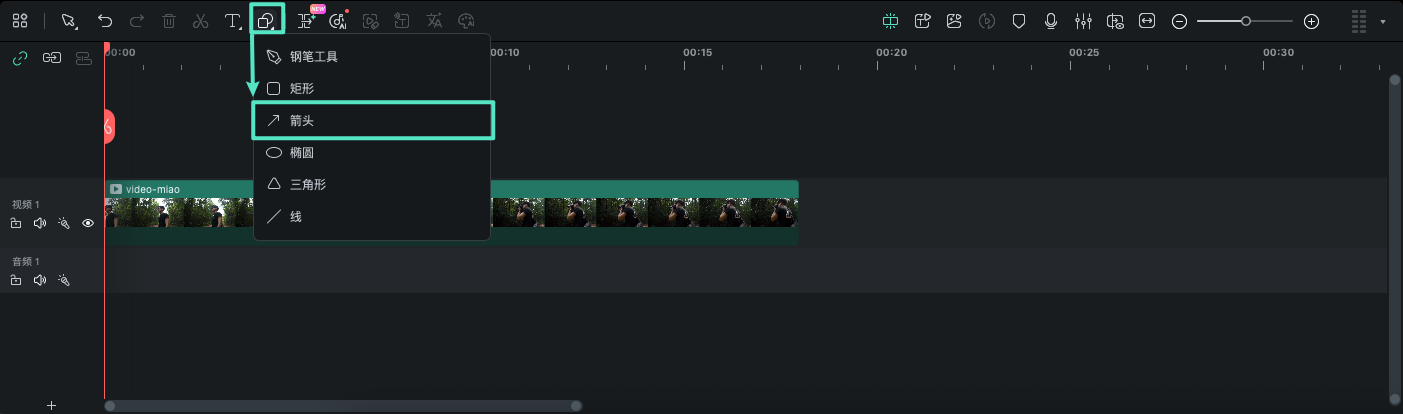Click the trash delete icon
Image resolution: width=1403 pixels, height=414 pixels.
[x=169, y=20]
